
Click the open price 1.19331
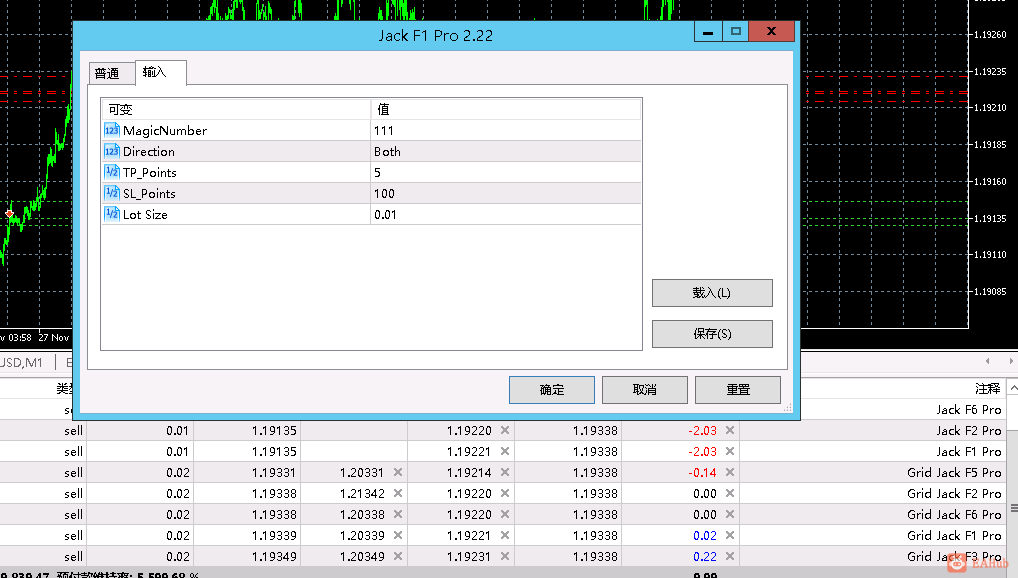pyautogui.click(x=274, y=472)
